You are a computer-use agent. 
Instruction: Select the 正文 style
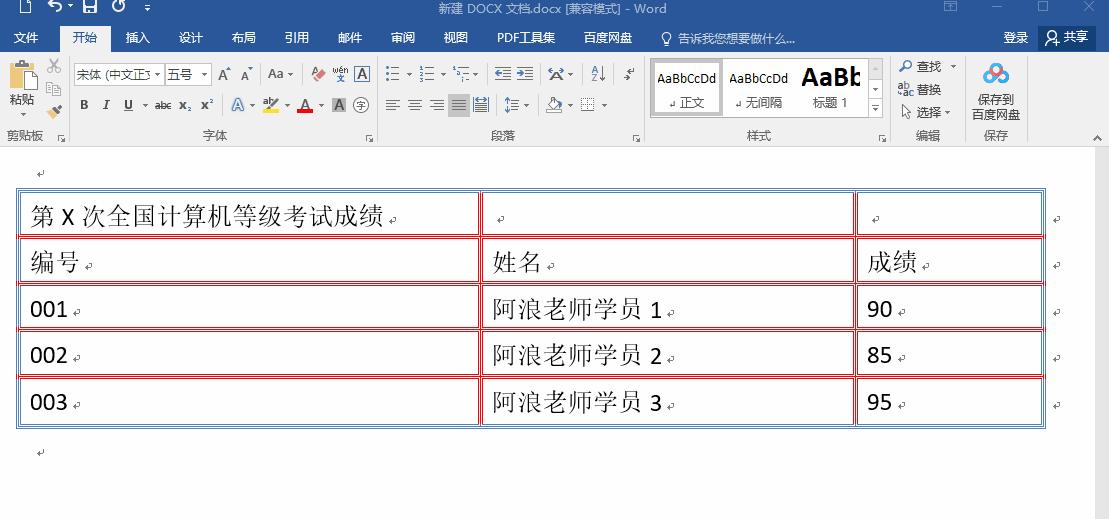(x=686, y=88)
